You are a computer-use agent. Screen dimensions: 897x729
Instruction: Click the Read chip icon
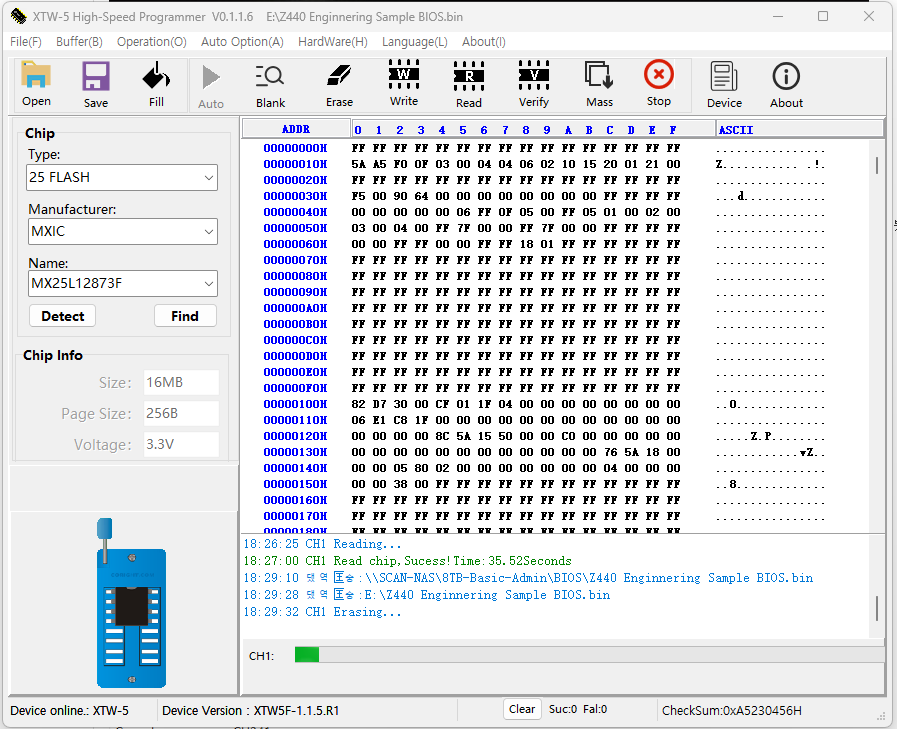[x=469, y=85]
